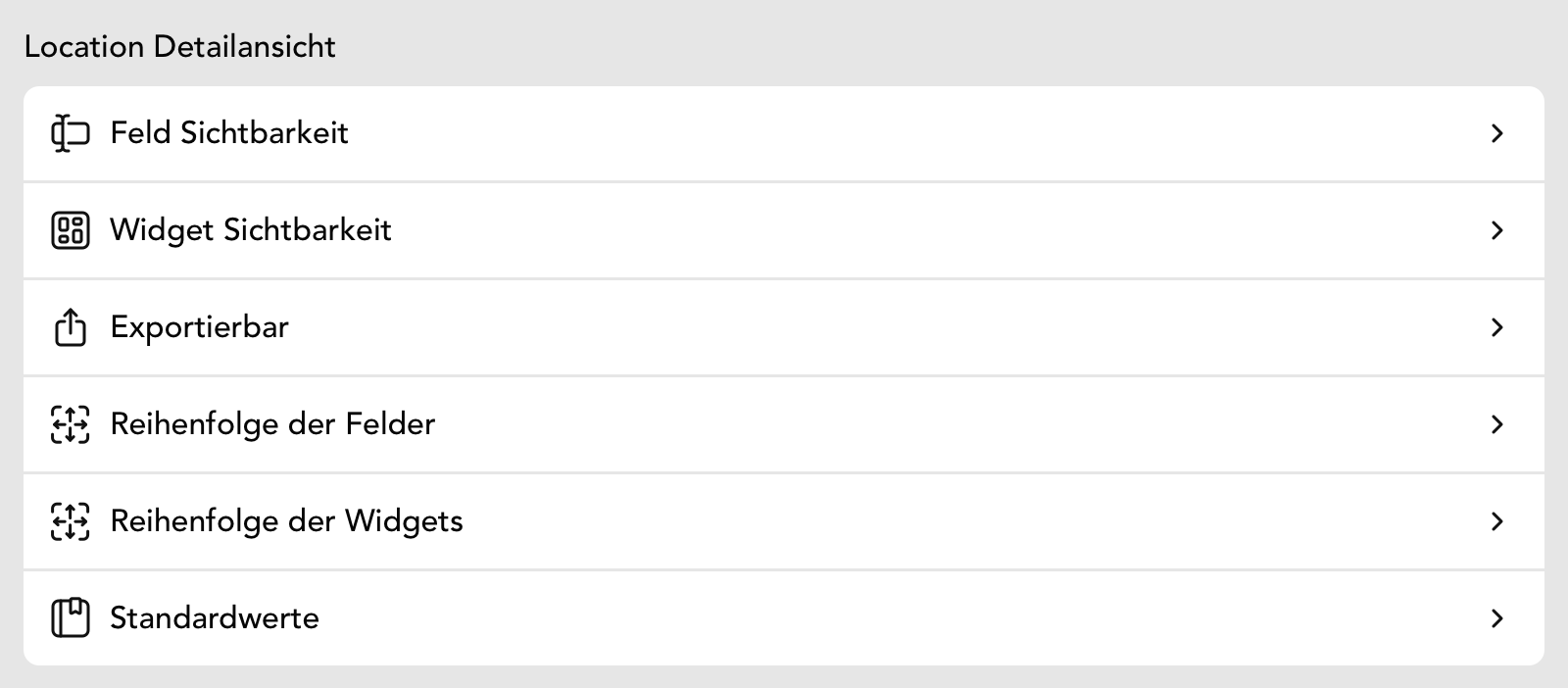Click the Widget Sichtbarkeit grid icon
The image size is (1568, 688).
coord(70,230)
